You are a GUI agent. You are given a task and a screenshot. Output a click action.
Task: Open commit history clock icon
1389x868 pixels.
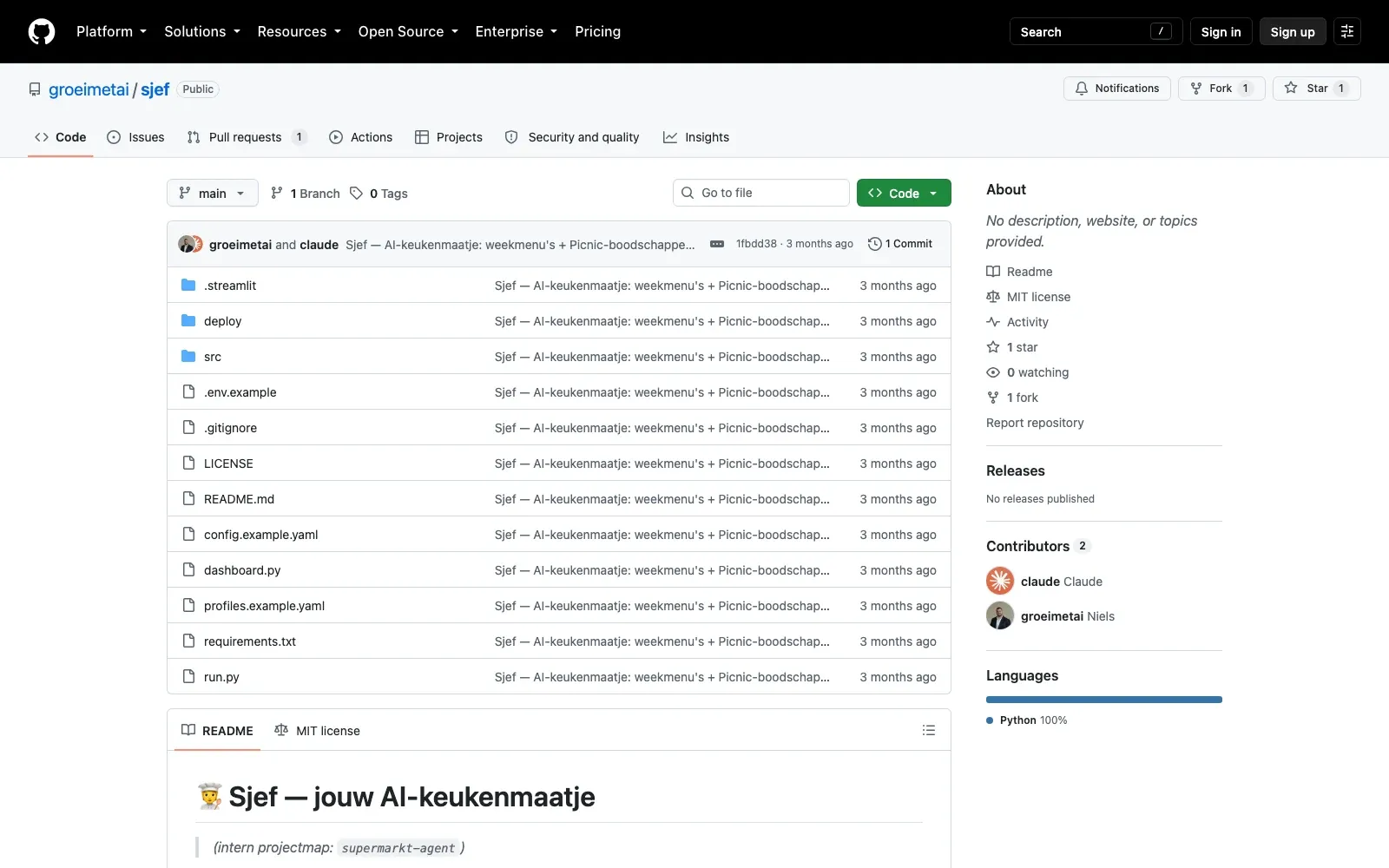(x=875, y=244)
